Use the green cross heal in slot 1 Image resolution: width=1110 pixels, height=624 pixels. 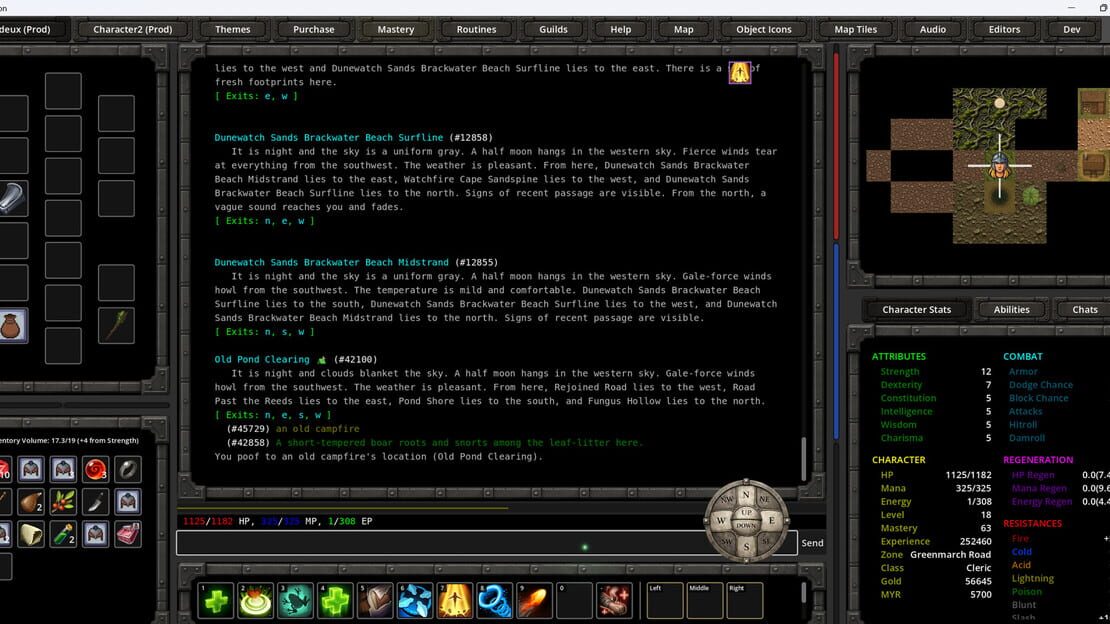(216, 601)
